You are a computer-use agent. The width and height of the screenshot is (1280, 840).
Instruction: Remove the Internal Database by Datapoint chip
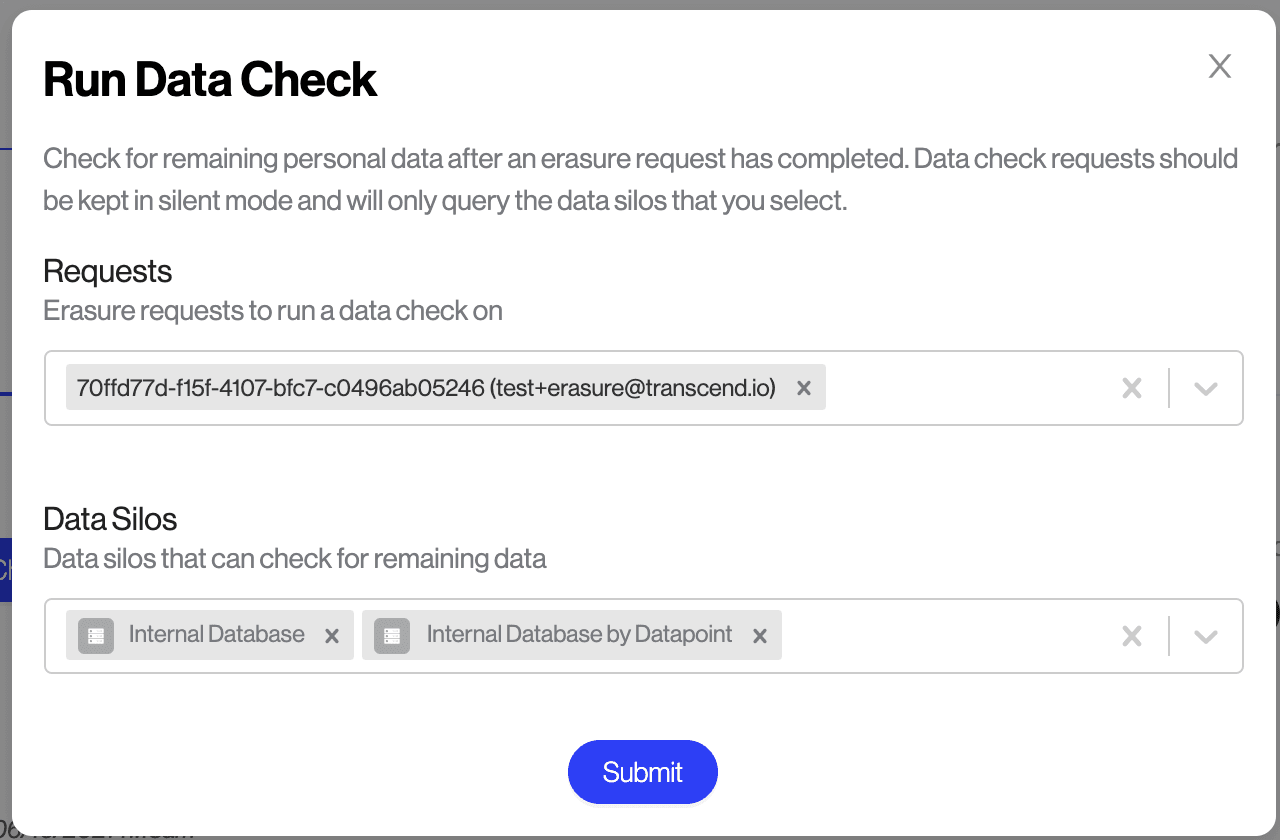759,636
